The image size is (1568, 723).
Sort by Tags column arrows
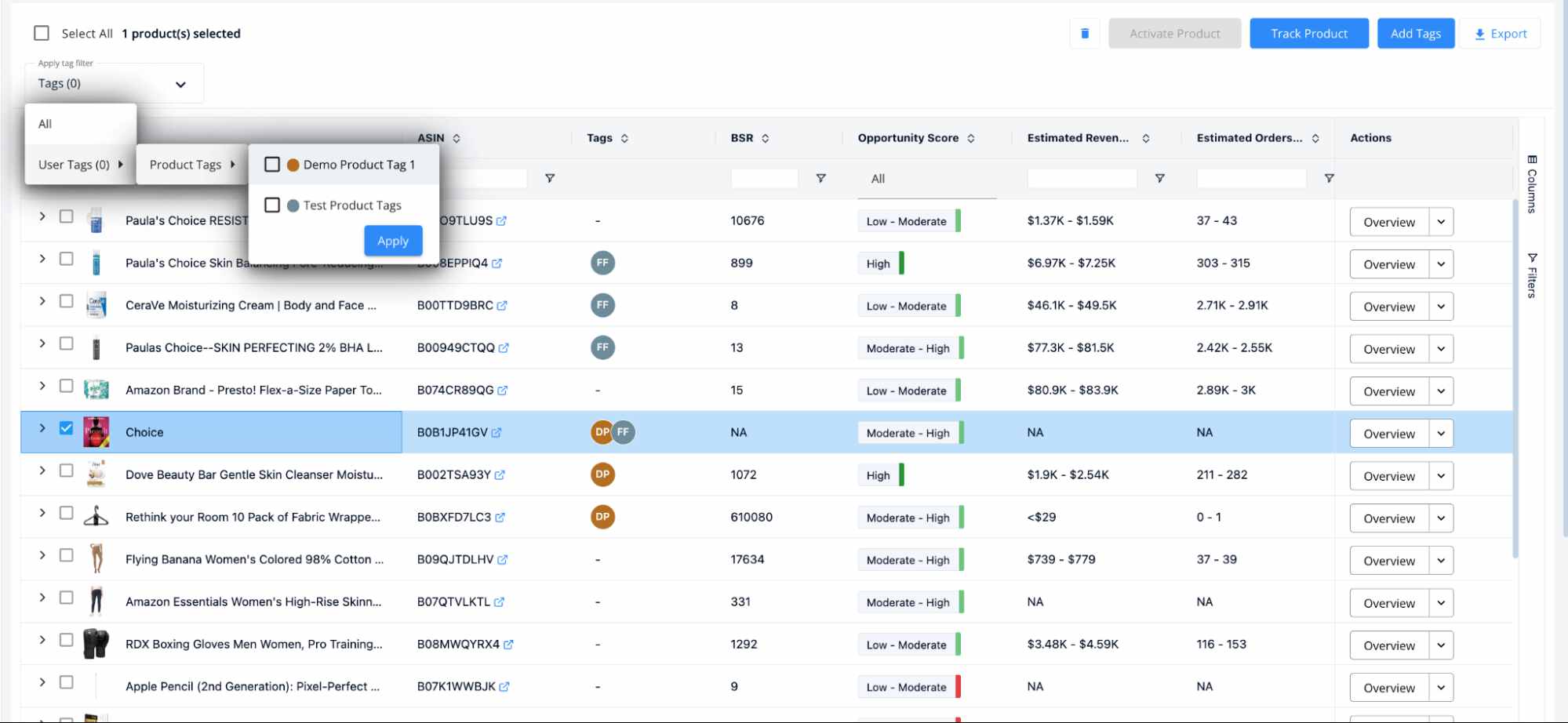pos(624,138)
